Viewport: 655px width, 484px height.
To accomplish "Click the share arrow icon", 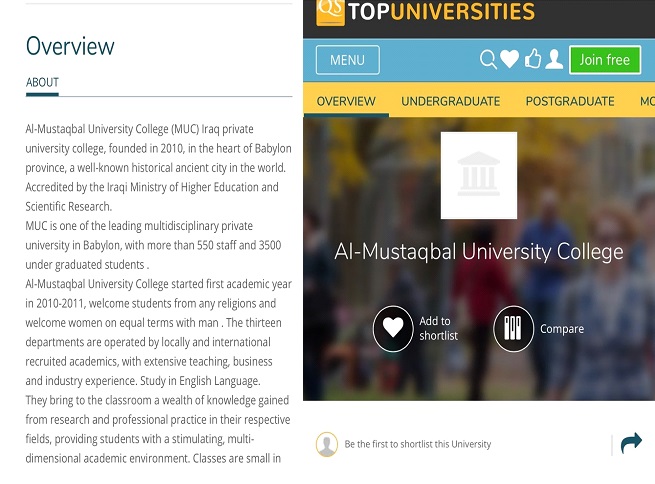I will coord(631,443).
